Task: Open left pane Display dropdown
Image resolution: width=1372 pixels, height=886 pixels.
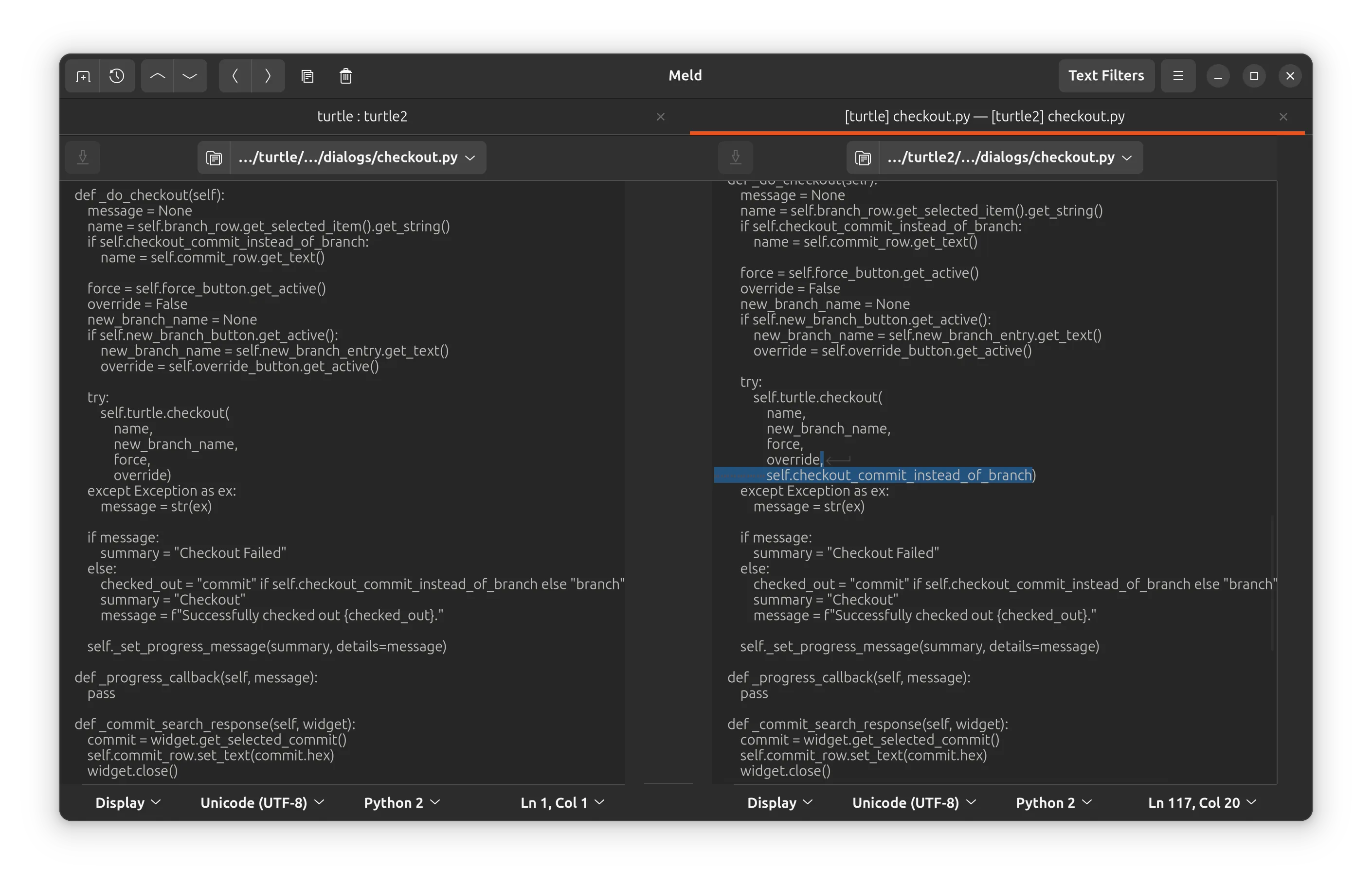Action: click(128, 802)
